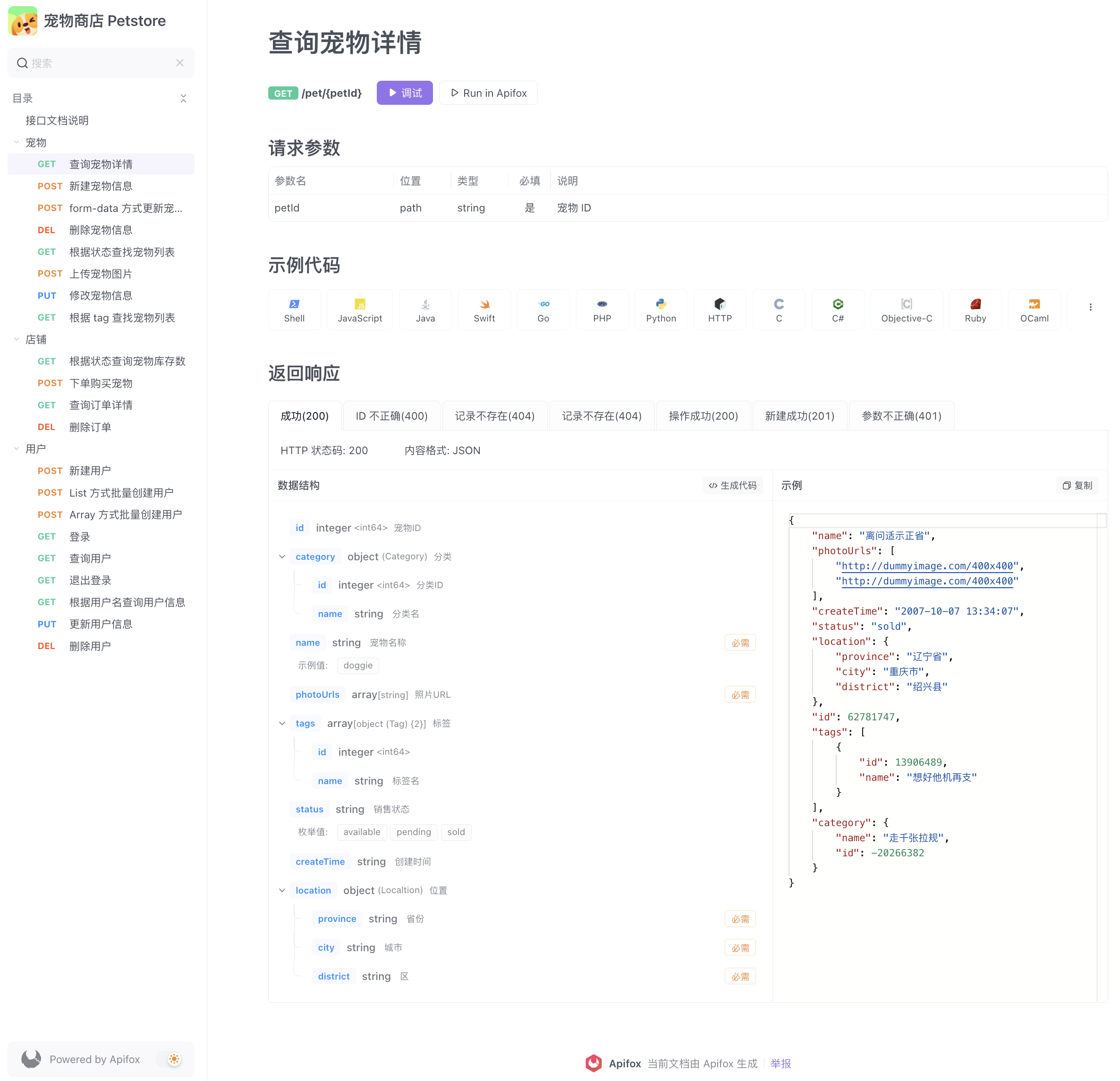Viewport: 1120px width, 1081px height.
Task: Open the 新建成功(201) response tab
Action: 799,416
